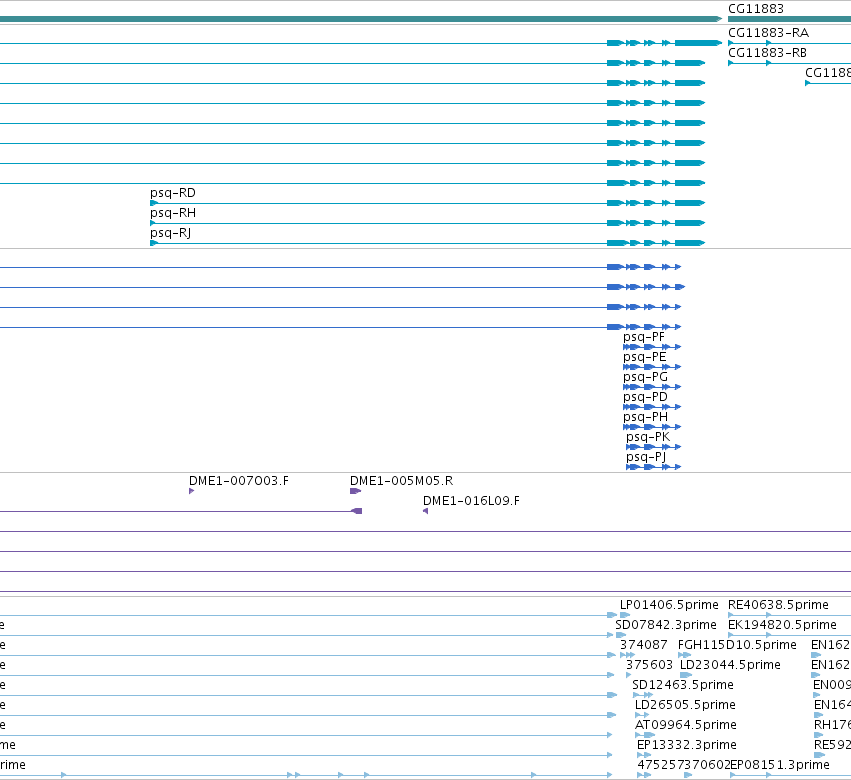This screenshot has width=851, height=780.
Task: Select the 375603 feature label
Action: (649, 665)
